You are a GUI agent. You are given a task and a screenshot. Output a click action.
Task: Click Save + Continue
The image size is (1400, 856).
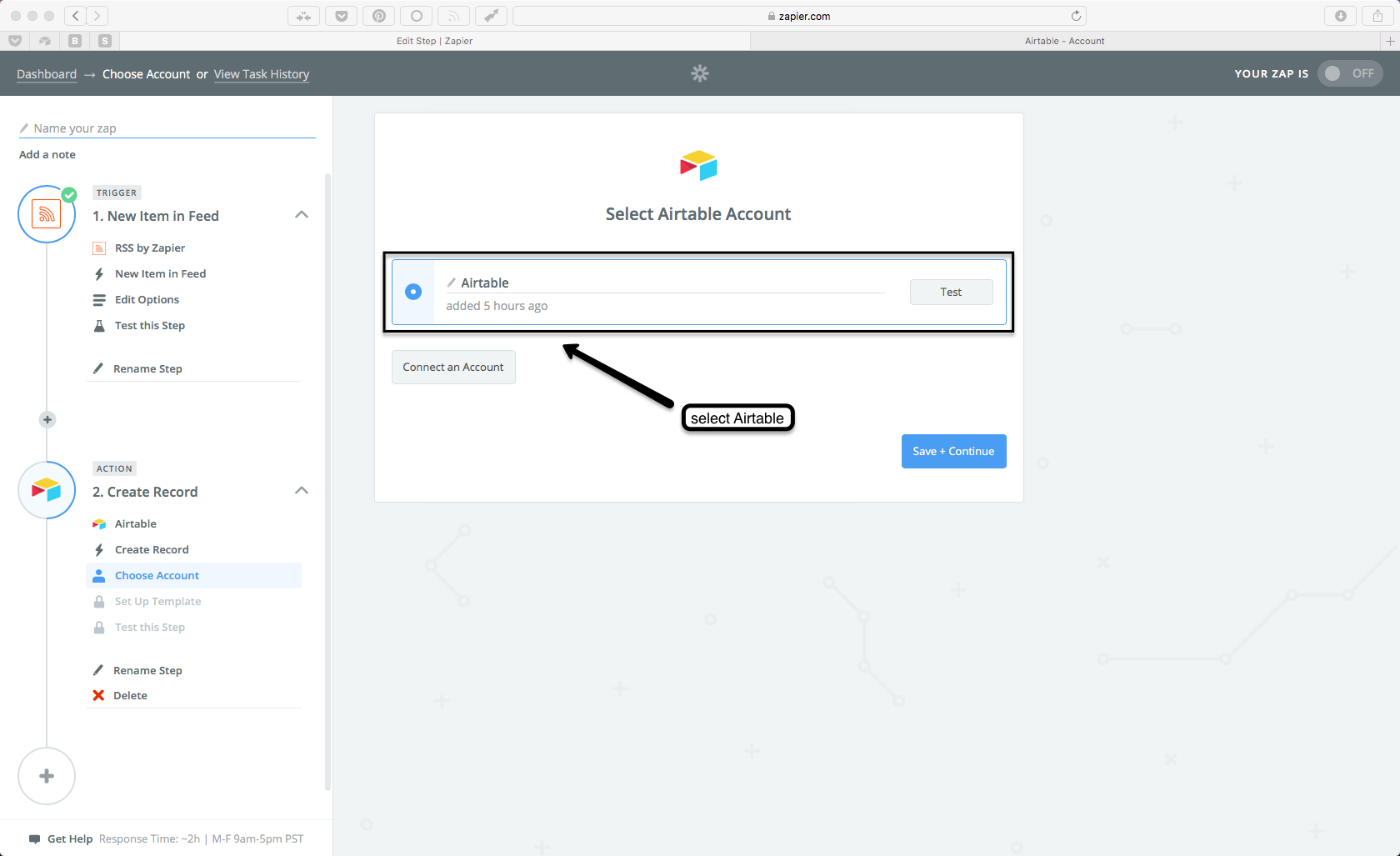click(953, 451)
